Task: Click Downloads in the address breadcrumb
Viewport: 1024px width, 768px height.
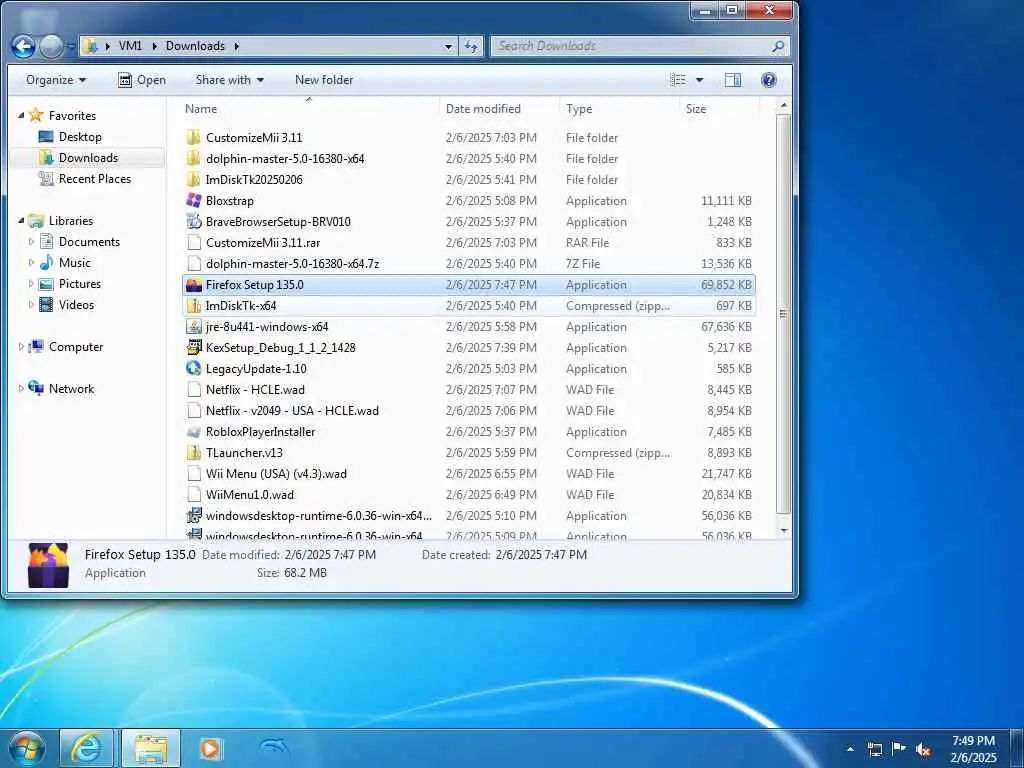Action: point(195,46)
